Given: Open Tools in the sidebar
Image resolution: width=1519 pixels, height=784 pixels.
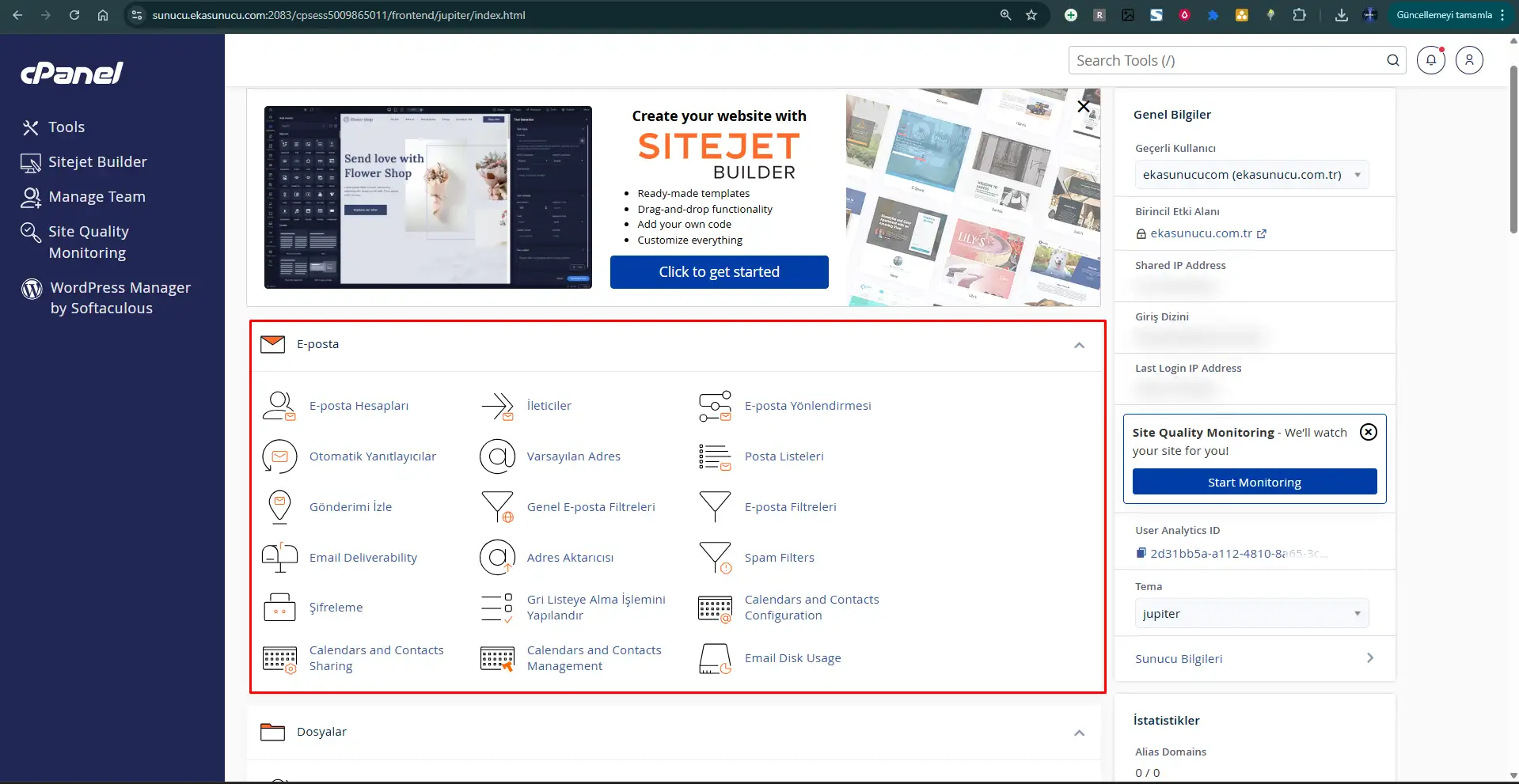Looking at the screenshot, I should [66, 127].
